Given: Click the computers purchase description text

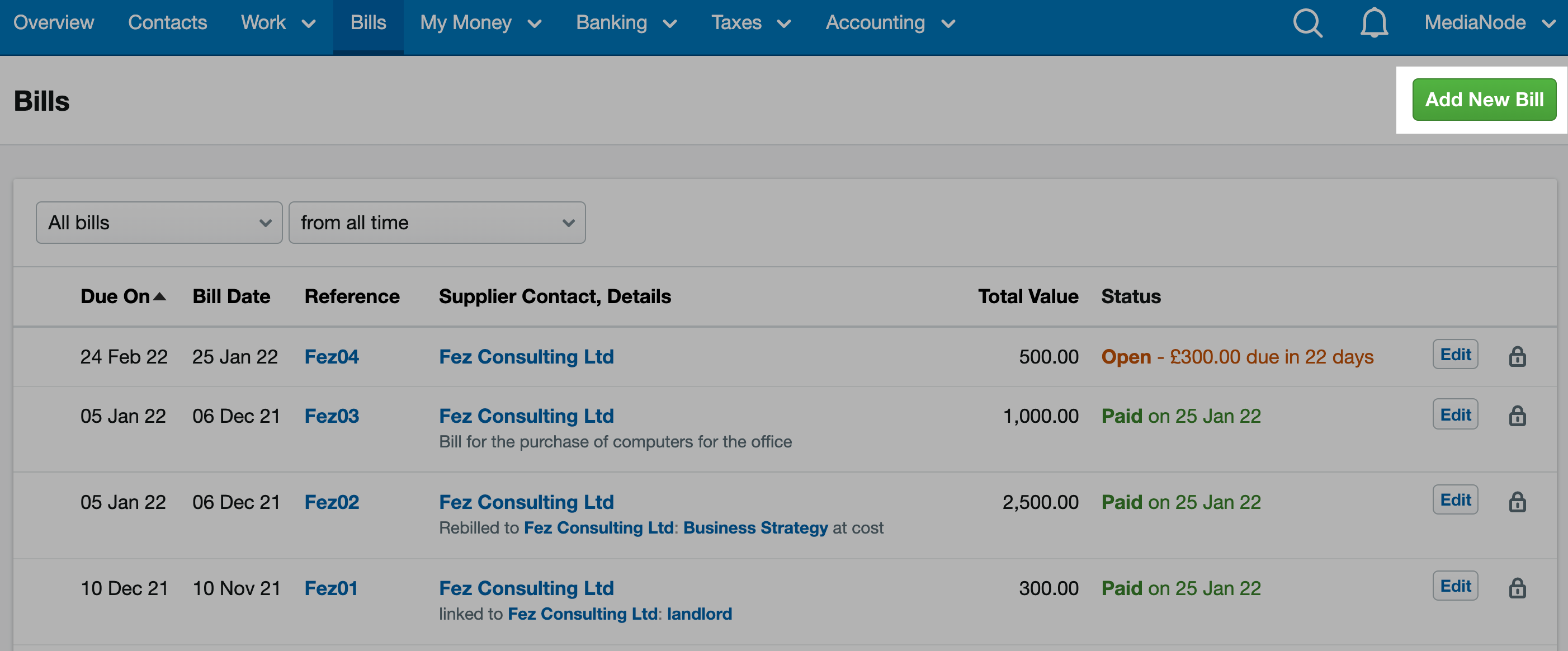Looking at the screenshot, I should [x=615, y=442].
